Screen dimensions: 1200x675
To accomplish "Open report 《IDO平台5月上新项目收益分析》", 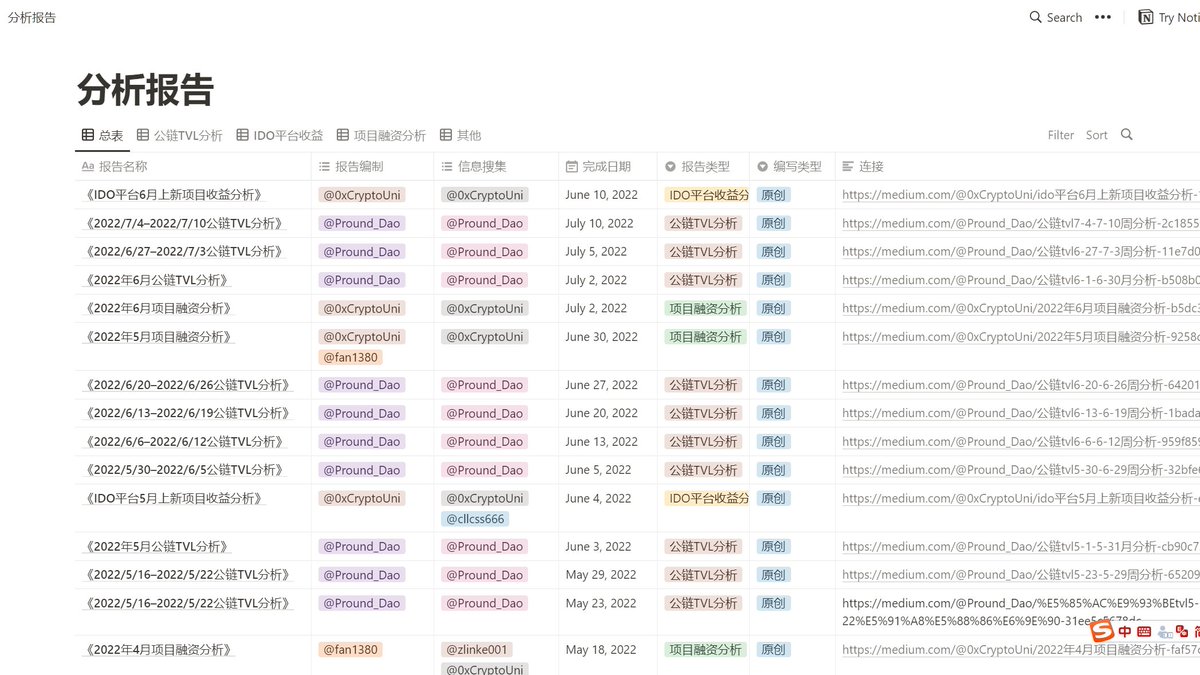I will pos(174,498).
